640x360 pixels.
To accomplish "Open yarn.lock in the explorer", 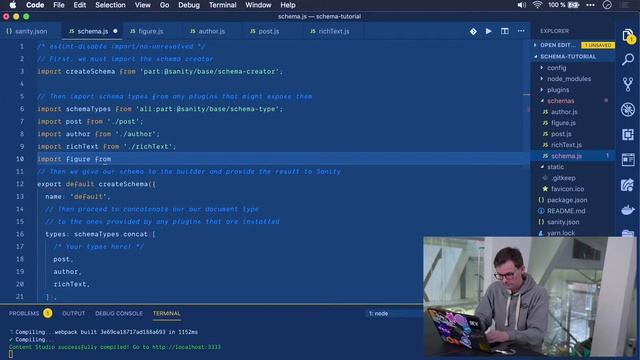I will 560,233.
